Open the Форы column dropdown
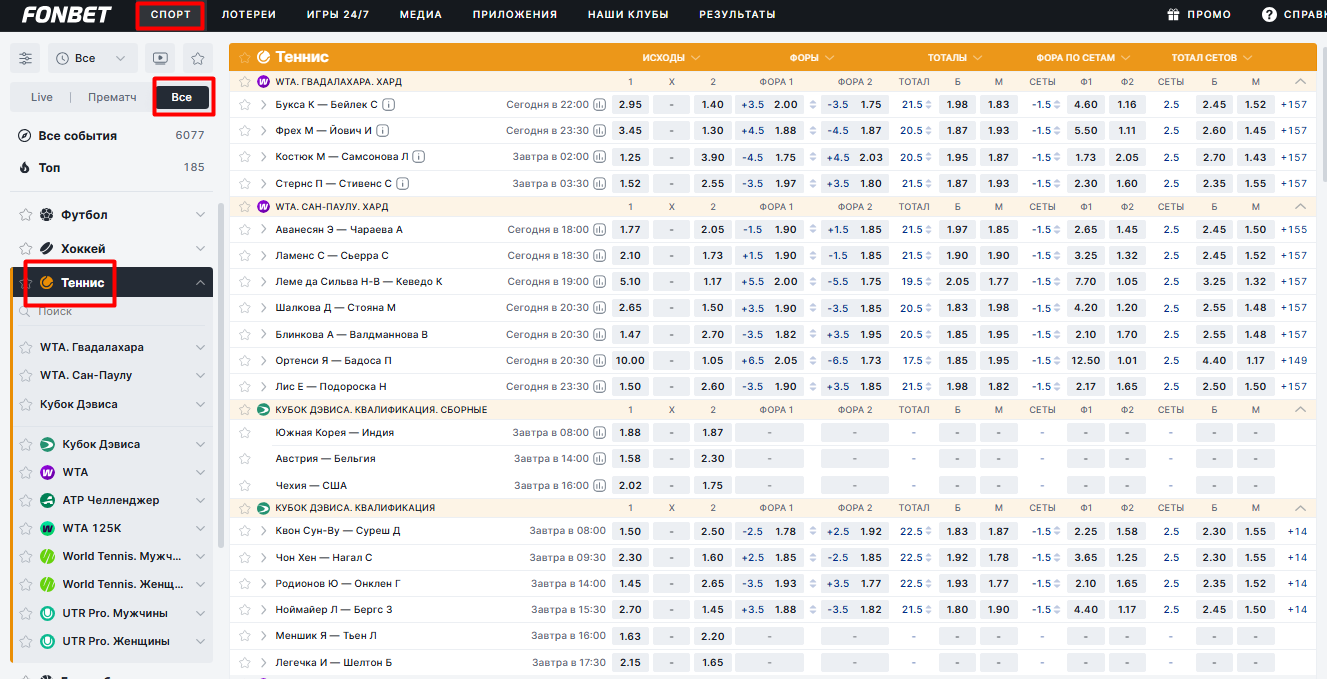Viewport: 1327px width, 679px height. tap(811, 57)
